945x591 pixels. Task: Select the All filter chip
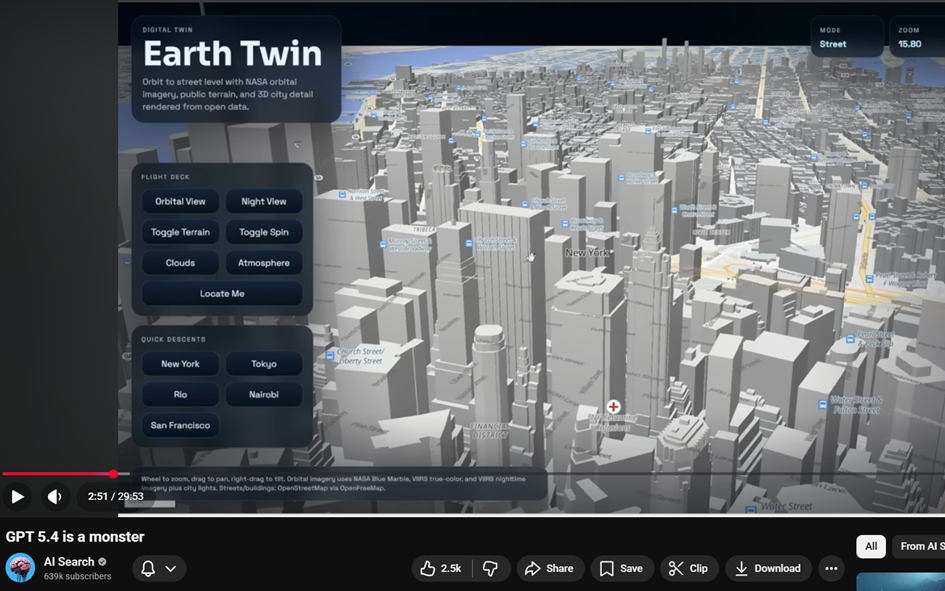871,546
